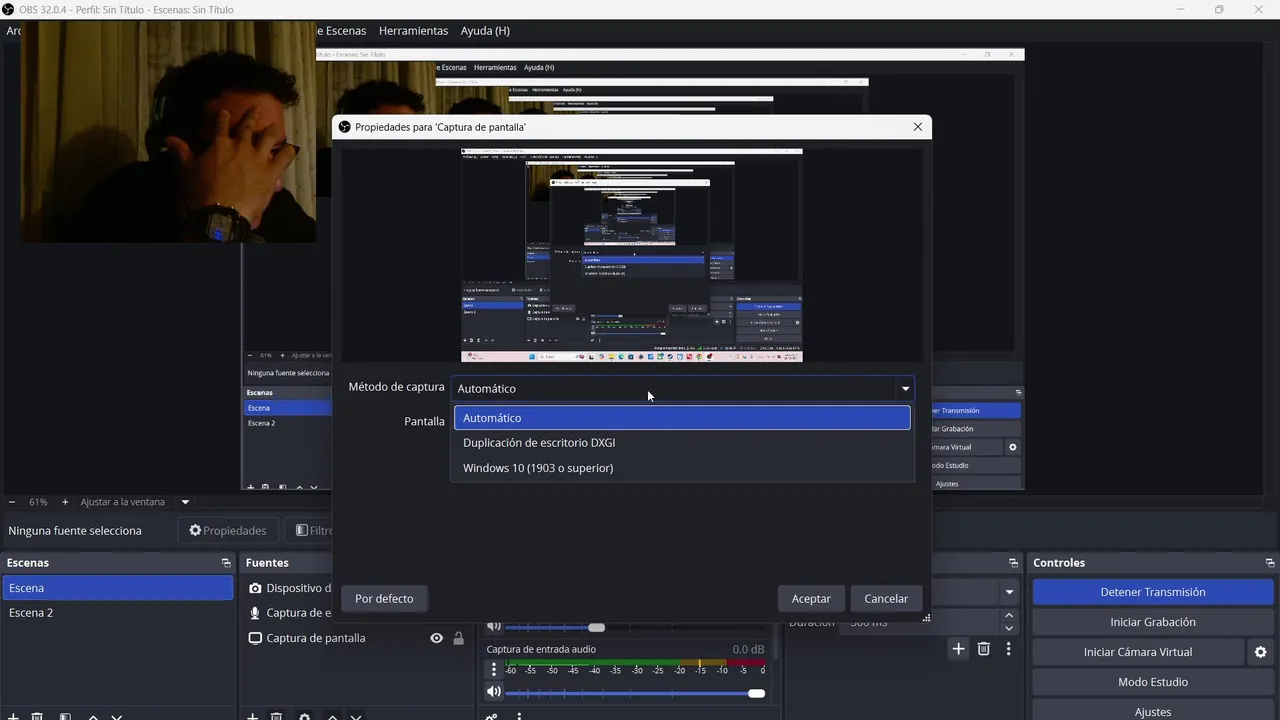The height and width of the screenshot is (720, 1280).
Task: Toggle the lock icon of Captura de pantalla
Action: (458, 638)
